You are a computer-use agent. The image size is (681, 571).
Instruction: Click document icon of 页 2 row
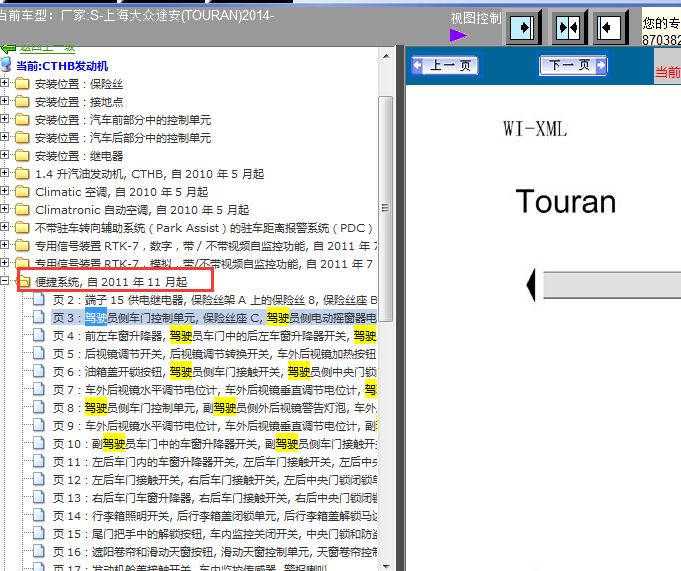click(39, 299)
